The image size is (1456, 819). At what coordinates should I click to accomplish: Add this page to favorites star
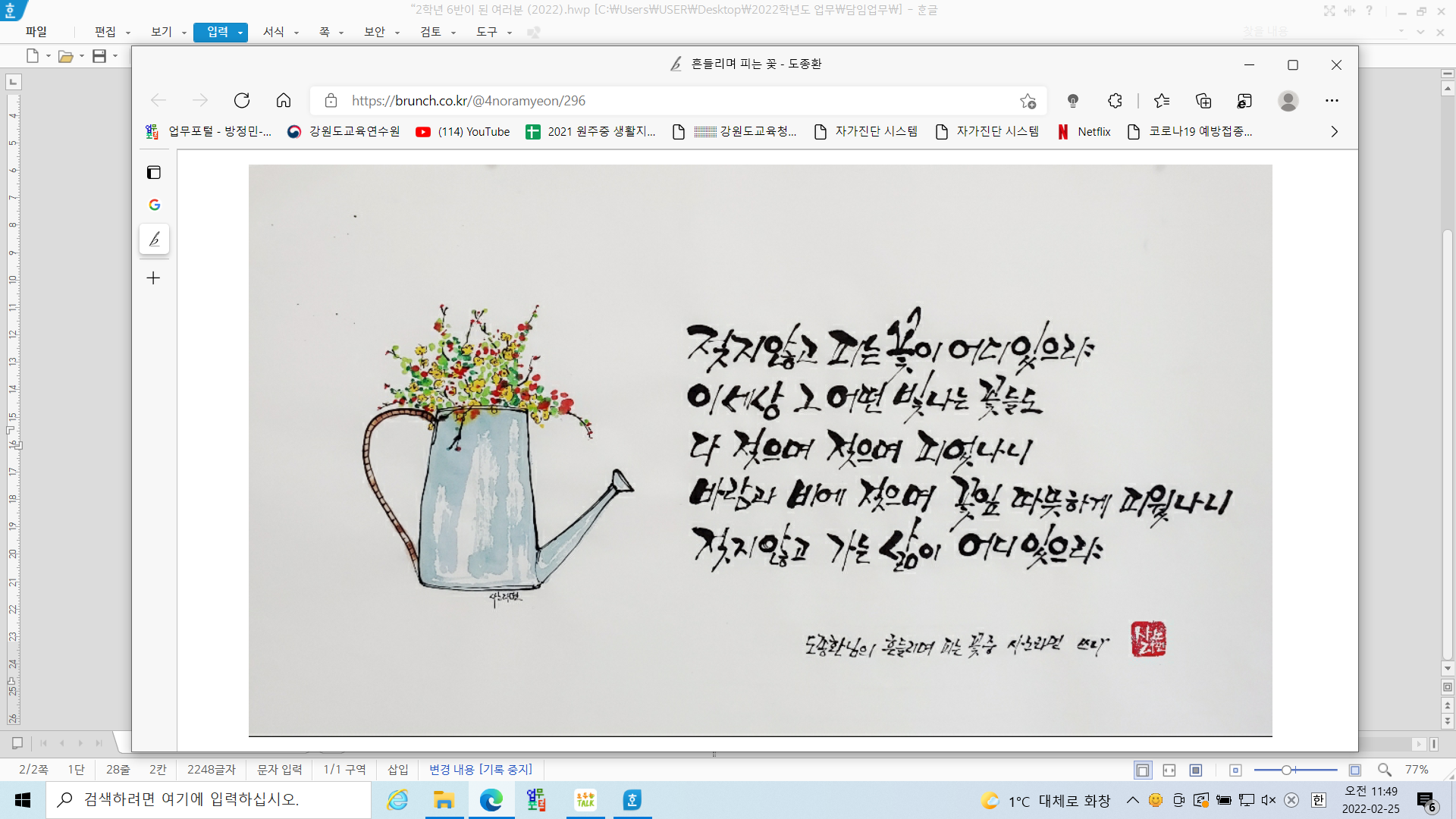click(1028, 100)
